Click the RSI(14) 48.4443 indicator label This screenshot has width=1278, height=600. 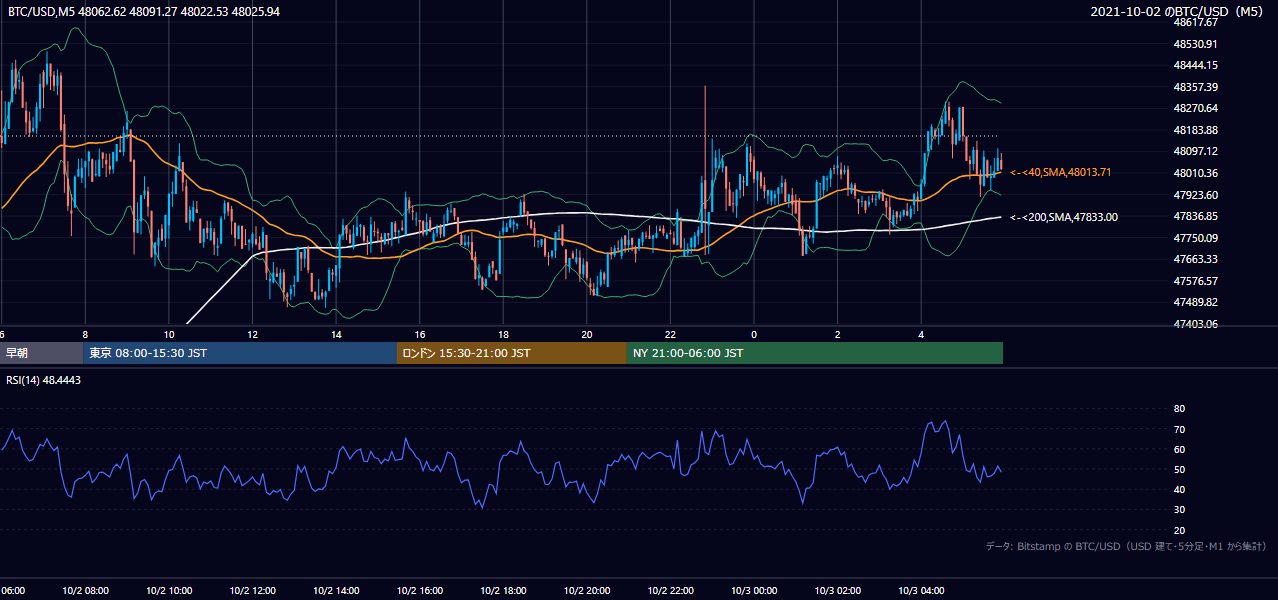coord(44,380)
